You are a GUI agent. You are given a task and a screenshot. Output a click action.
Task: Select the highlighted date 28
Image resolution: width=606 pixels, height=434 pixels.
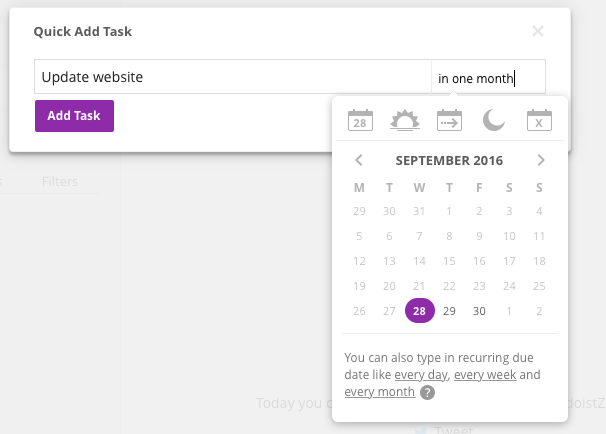[x=419, y=311]
